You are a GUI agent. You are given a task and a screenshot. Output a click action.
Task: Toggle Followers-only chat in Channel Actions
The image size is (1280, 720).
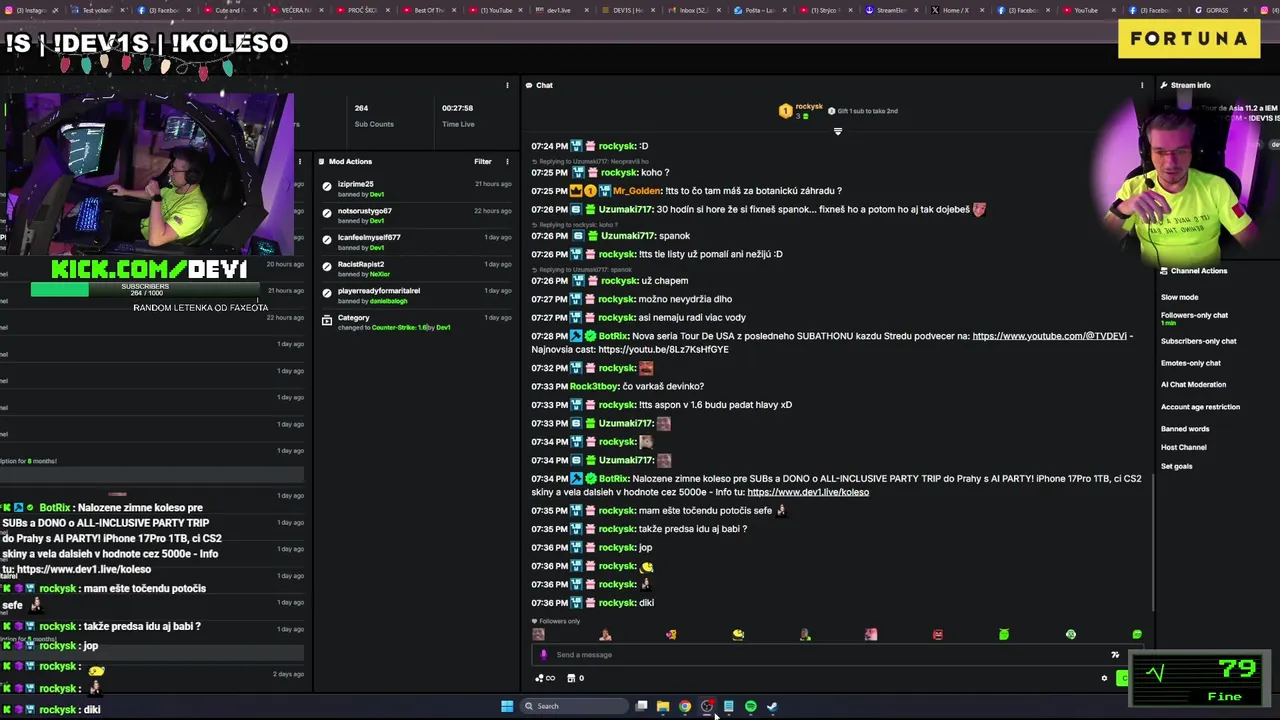click(x=1194, y=318)
